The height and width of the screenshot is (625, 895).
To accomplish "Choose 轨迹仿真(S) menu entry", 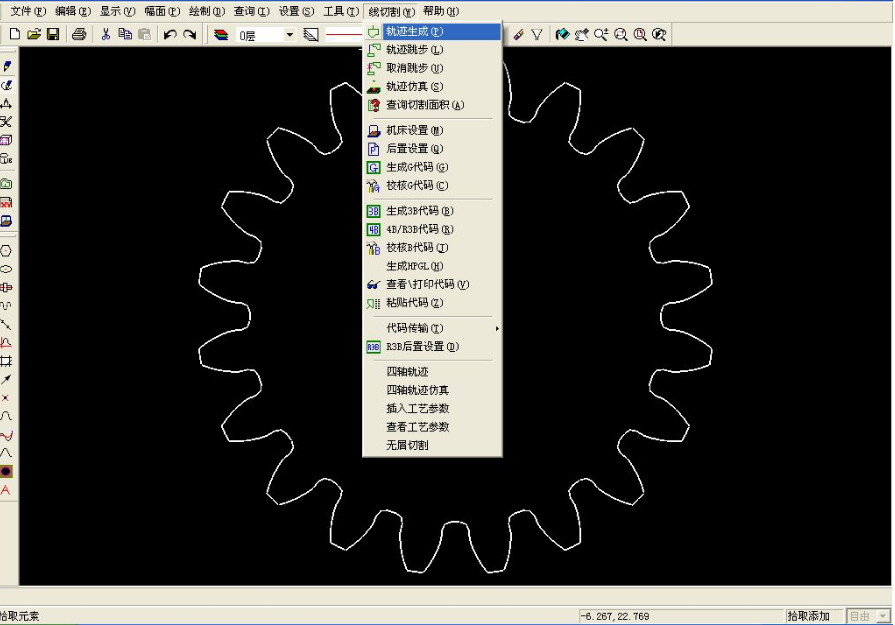I will (432, 86).
